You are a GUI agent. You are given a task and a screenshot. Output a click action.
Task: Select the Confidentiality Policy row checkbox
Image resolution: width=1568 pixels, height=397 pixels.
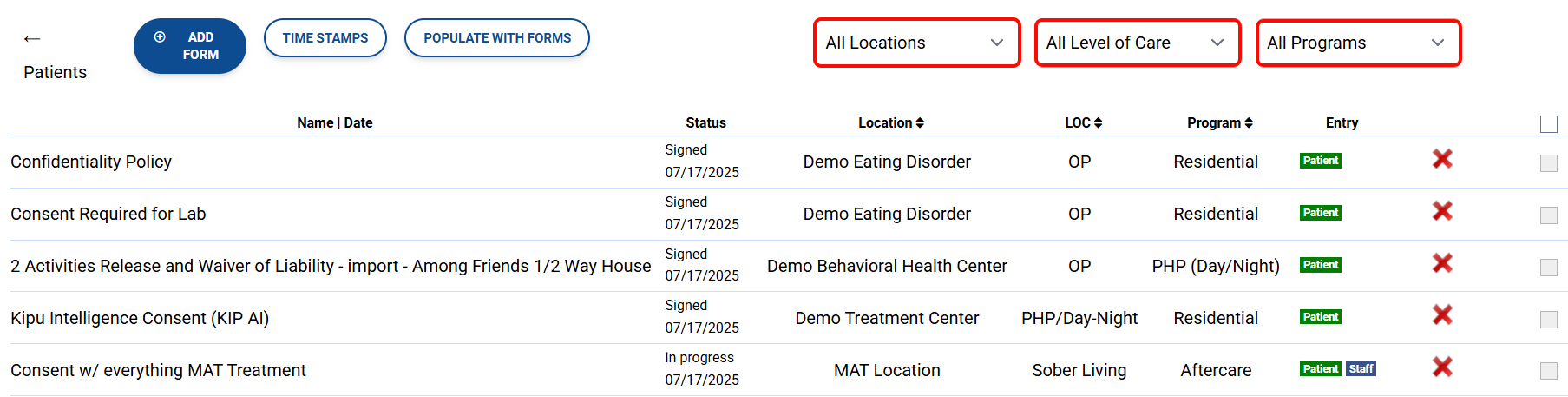coord(1549,163)
